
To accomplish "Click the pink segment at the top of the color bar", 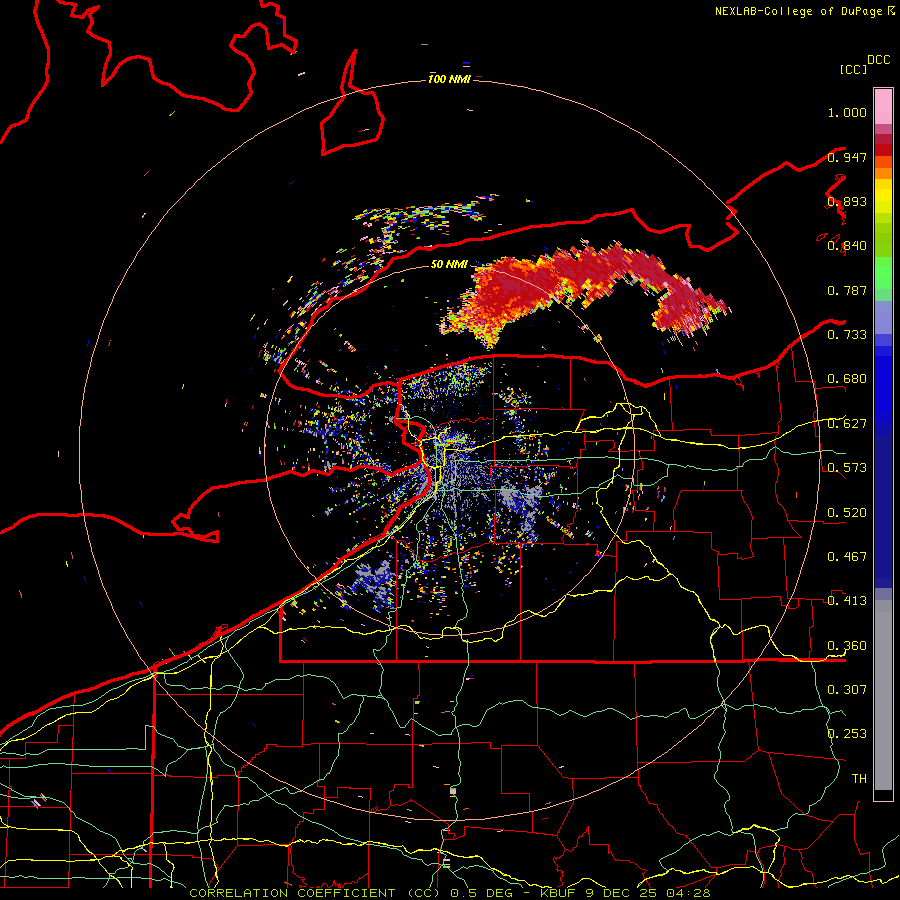I will coord(883,106).
